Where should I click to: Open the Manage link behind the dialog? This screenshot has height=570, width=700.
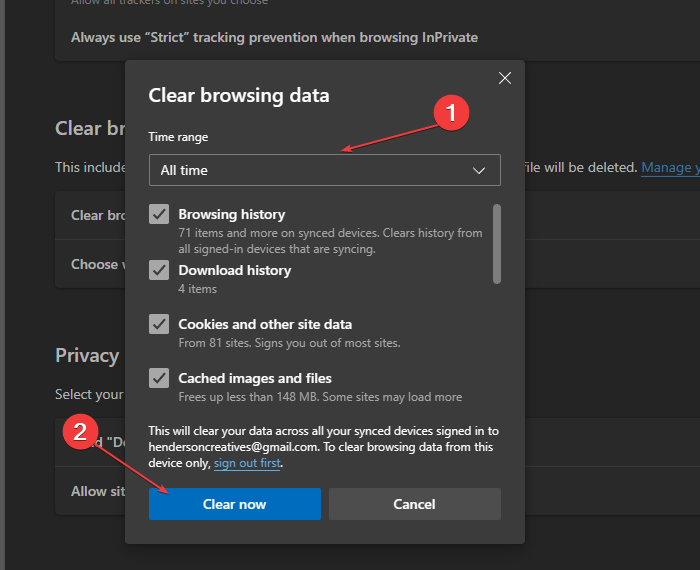(669, 167)
